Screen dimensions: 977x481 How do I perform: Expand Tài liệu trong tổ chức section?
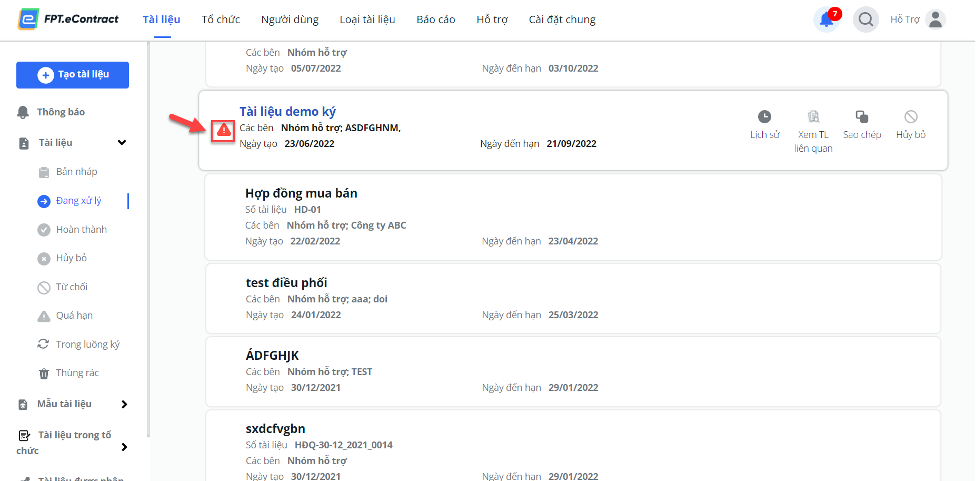tap(124, 447)
